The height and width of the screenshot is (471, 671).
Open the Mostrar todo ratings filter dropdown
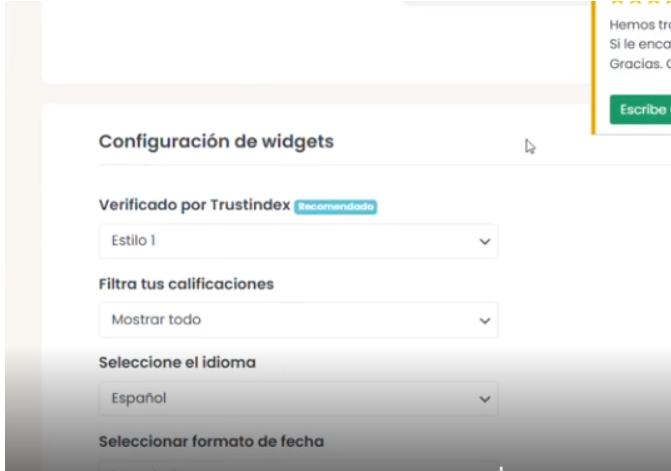pyautogui.click(x=298, y=321)
